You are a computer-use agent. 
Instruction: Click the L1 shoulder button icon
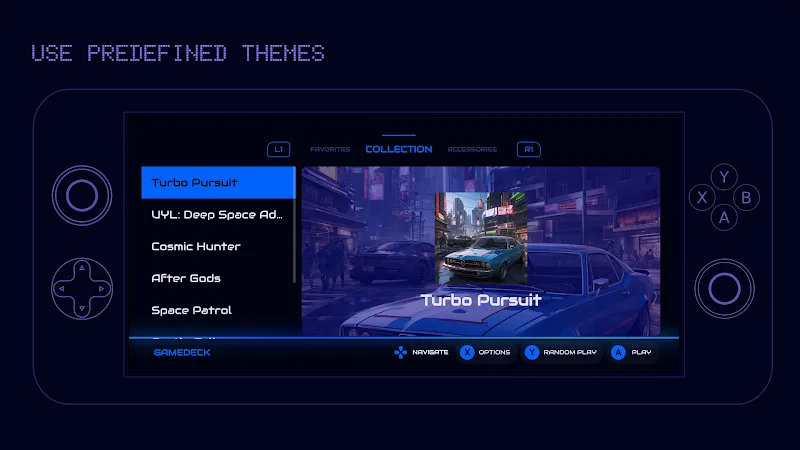coord(279,149)
